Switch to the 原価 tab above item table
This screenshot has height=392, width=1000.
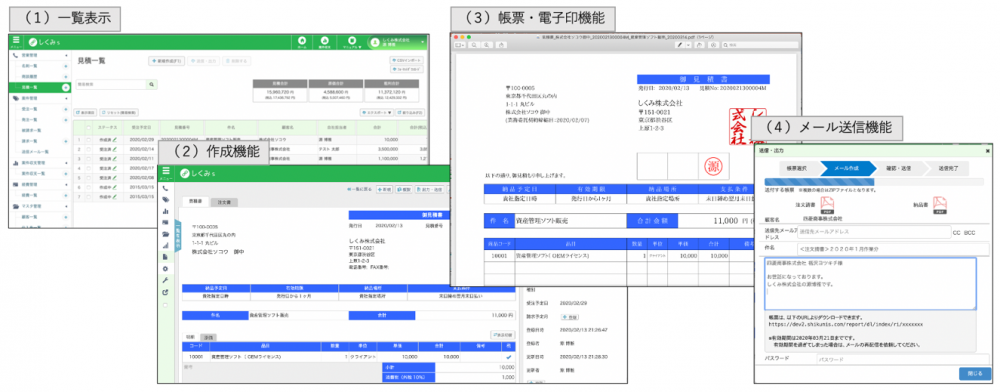tap(208, 337)
